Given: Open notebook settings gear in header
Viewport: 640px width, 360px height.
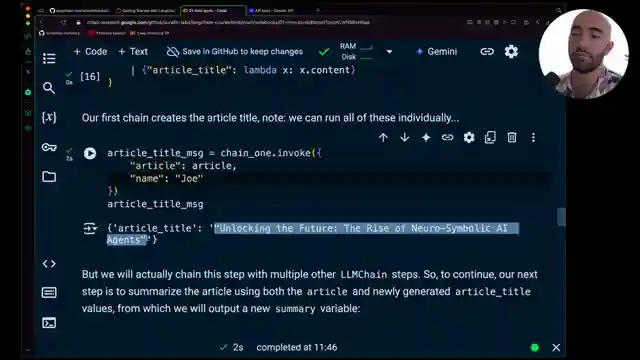Looking at the screenshot, I should click(511, 52).
